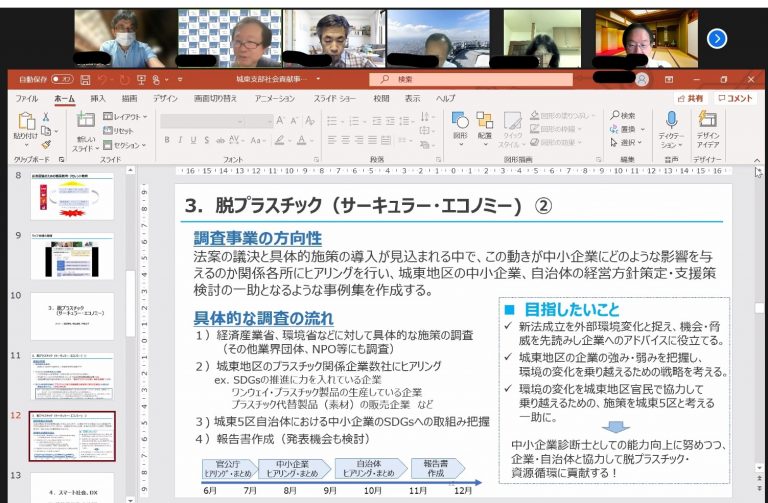
Task: Click the blue next-participants arrow in Zoom
Action: pyautogui.click(x=717, y=39)
